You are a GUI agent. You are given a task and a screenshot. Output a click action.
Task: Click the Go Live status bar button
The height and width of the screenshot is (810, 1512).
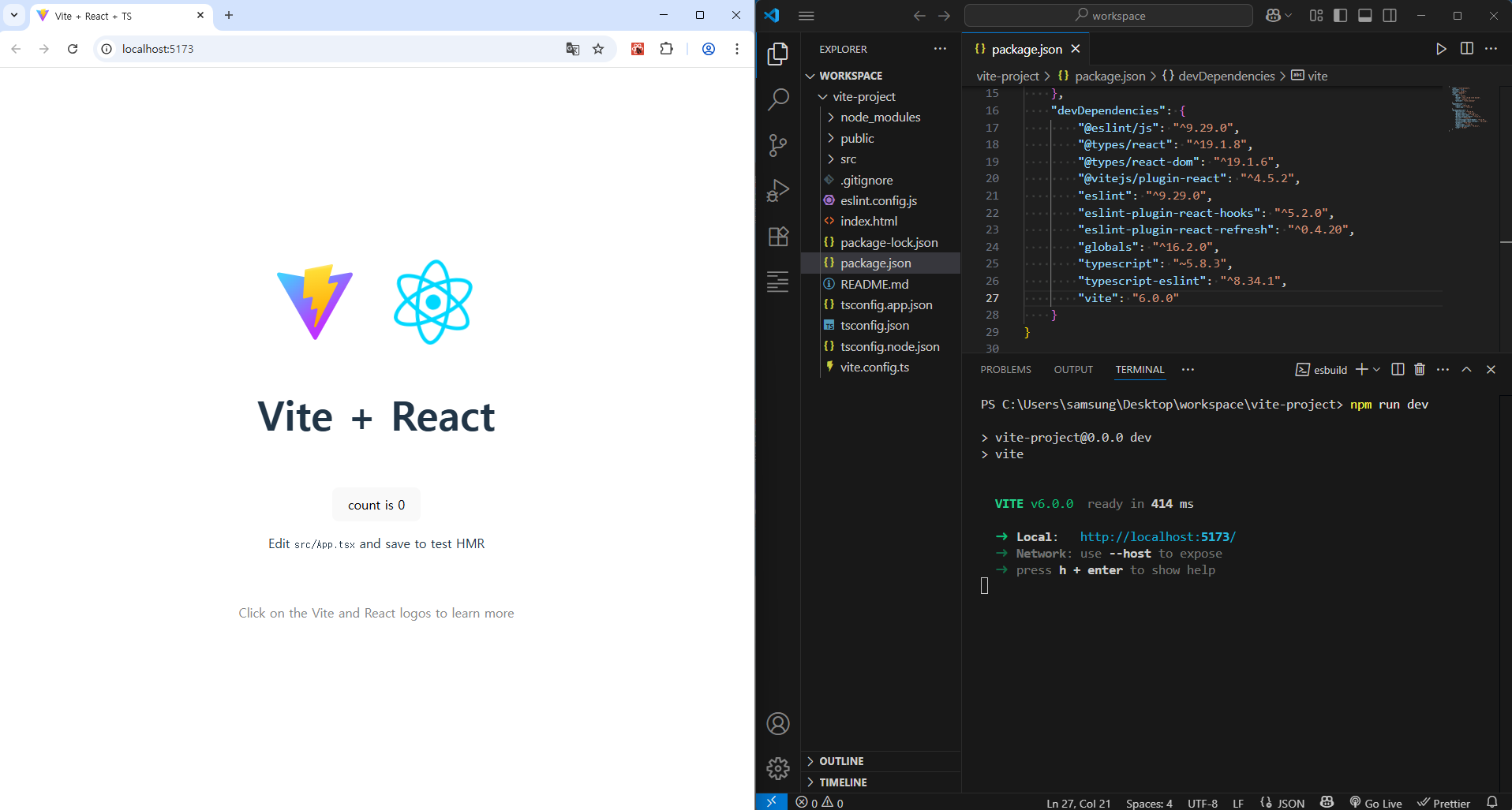[1375, 803]
